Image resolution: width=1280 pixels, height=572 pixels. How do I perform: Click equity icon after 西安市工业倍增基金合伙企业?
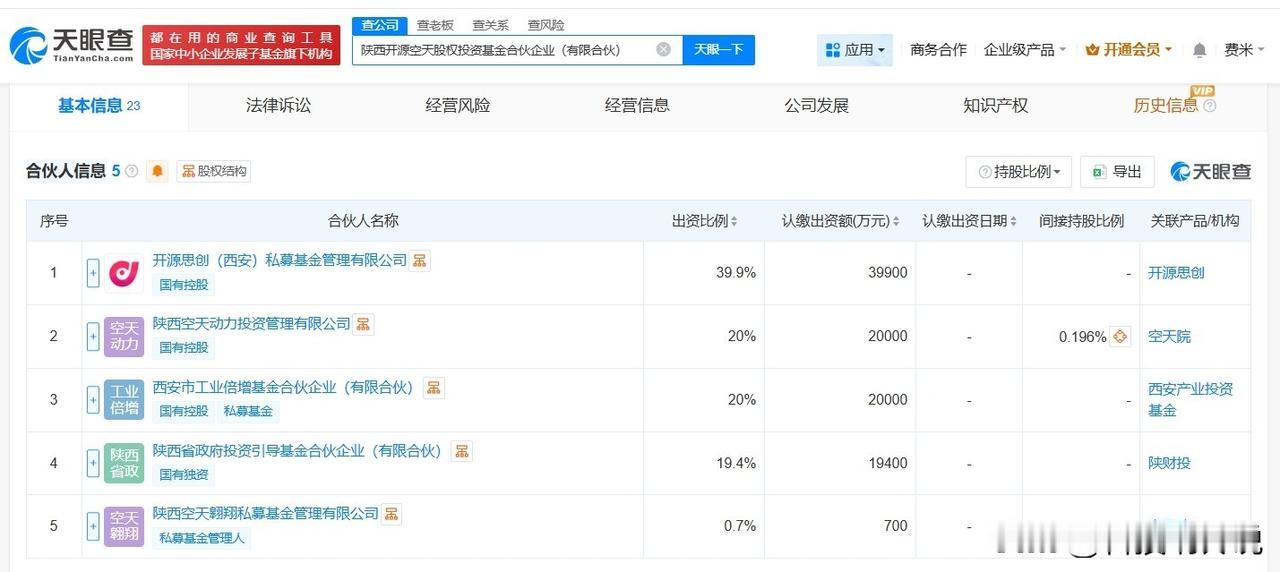[433, 387]
